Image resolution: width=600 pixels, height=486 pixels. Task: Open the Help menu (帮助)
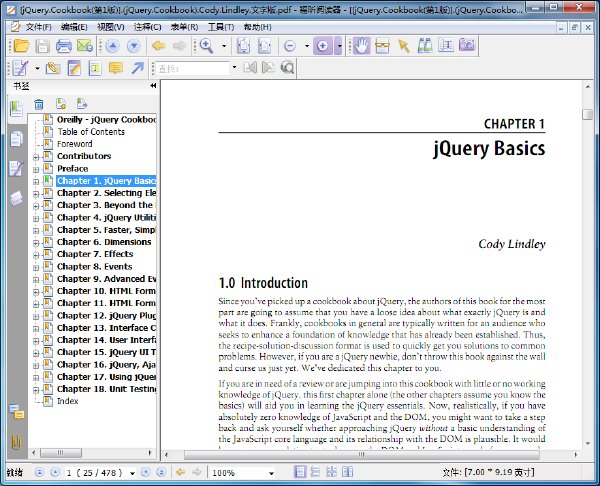[x=258, y=27]
